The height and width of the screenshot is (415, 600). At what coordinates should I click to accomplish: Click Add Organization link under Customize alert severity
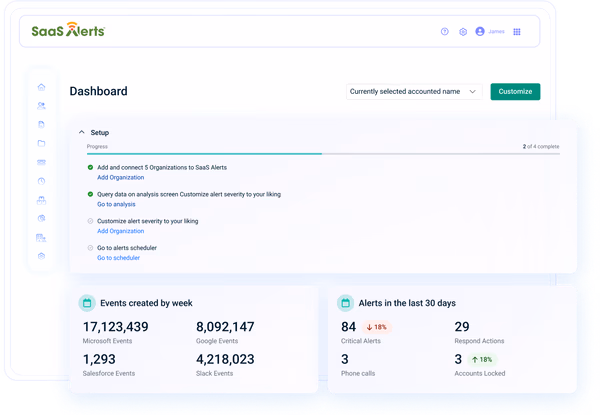coord(121,231)
